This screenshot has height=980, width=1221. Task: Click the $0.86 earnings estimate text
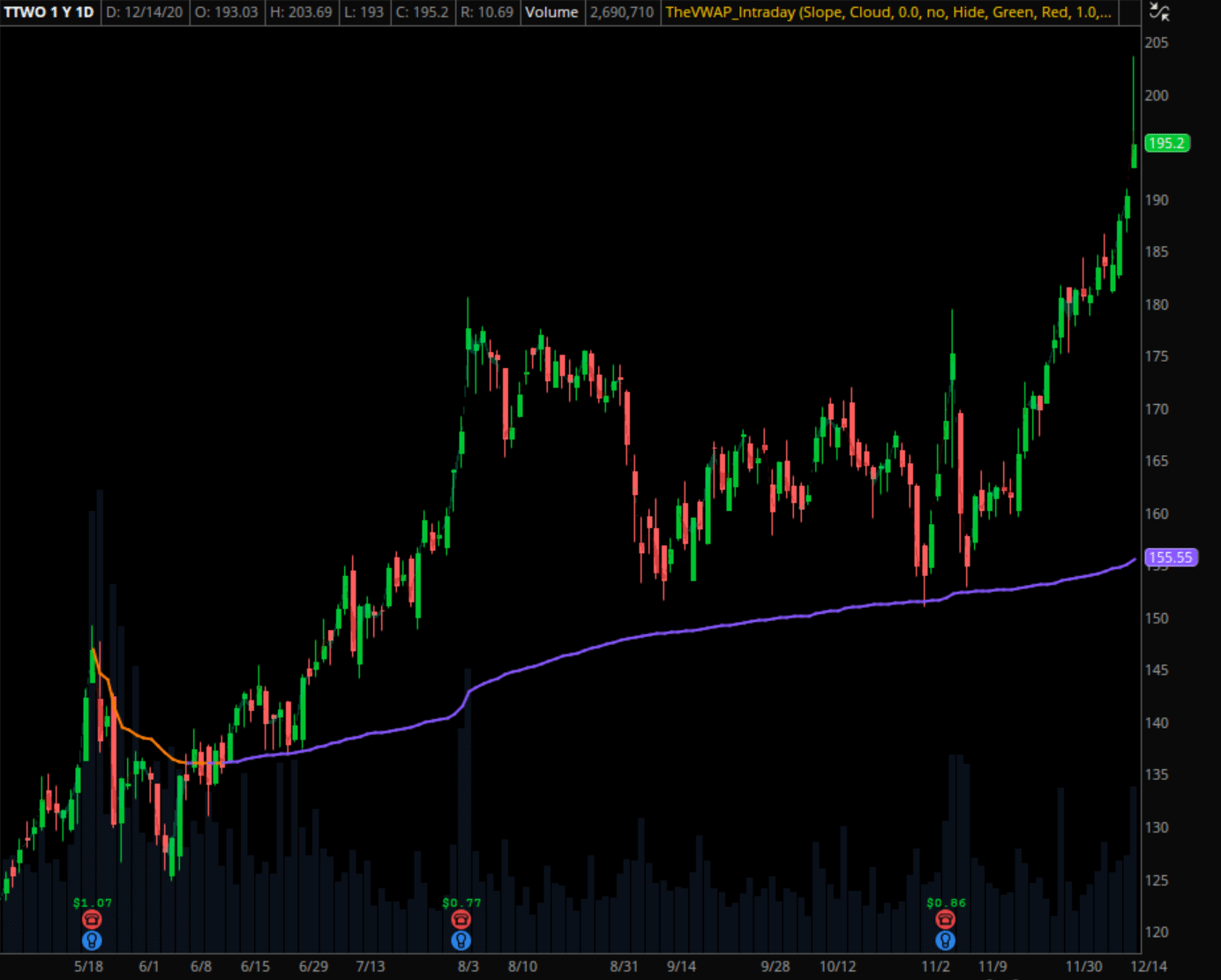point(946,902)
